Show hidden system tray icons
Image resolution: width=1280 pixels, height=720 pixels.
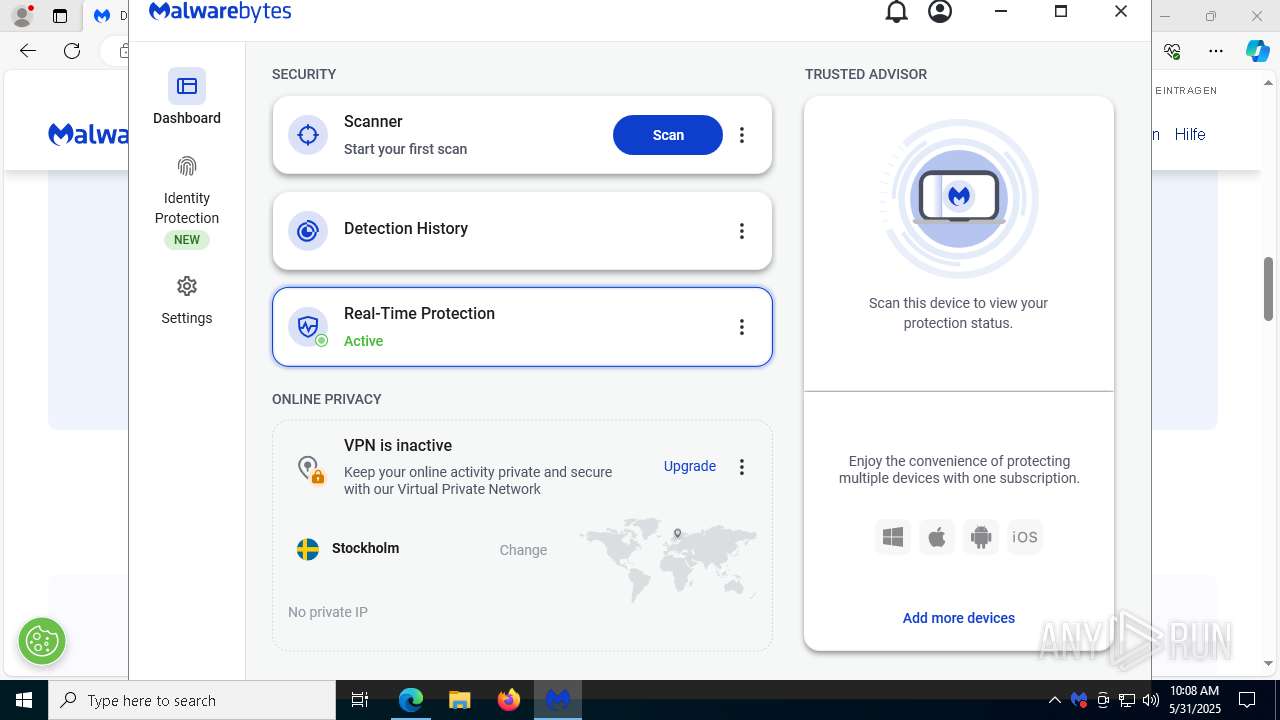coord(1054,700)
